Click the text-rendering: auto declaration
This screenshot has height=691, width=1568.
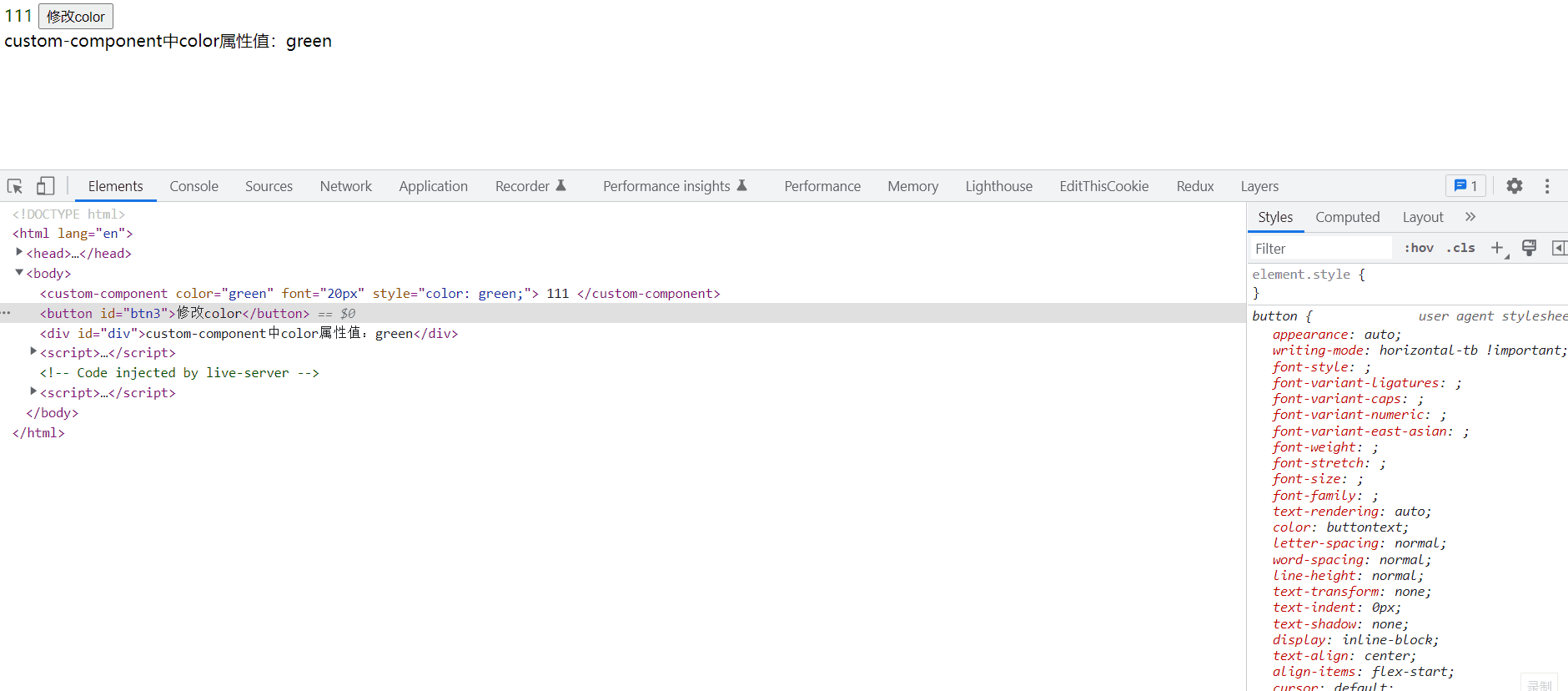pos(1352,511)
